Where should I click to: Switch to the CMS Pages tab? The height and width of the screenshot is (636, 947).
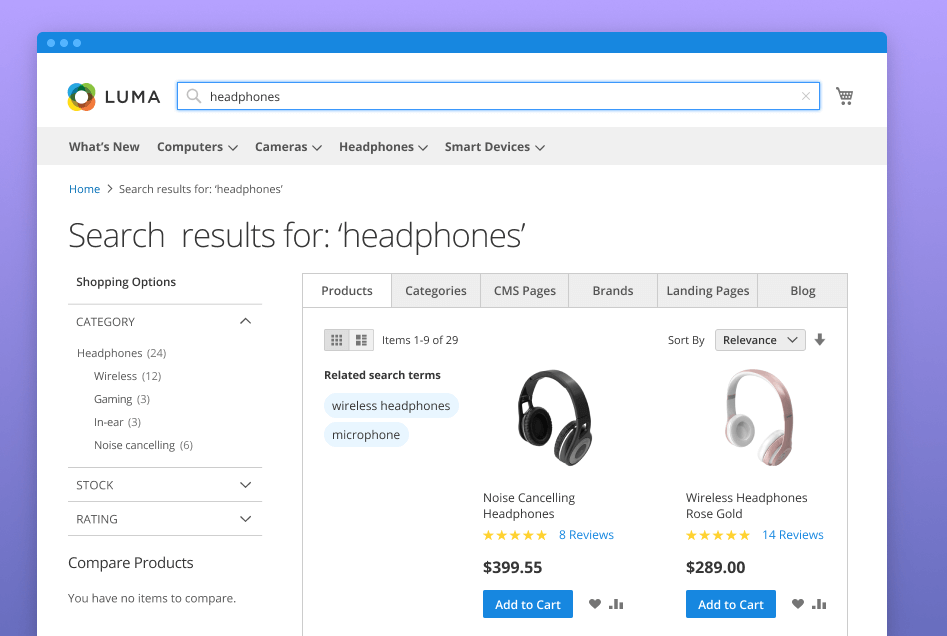click(524, 291)
